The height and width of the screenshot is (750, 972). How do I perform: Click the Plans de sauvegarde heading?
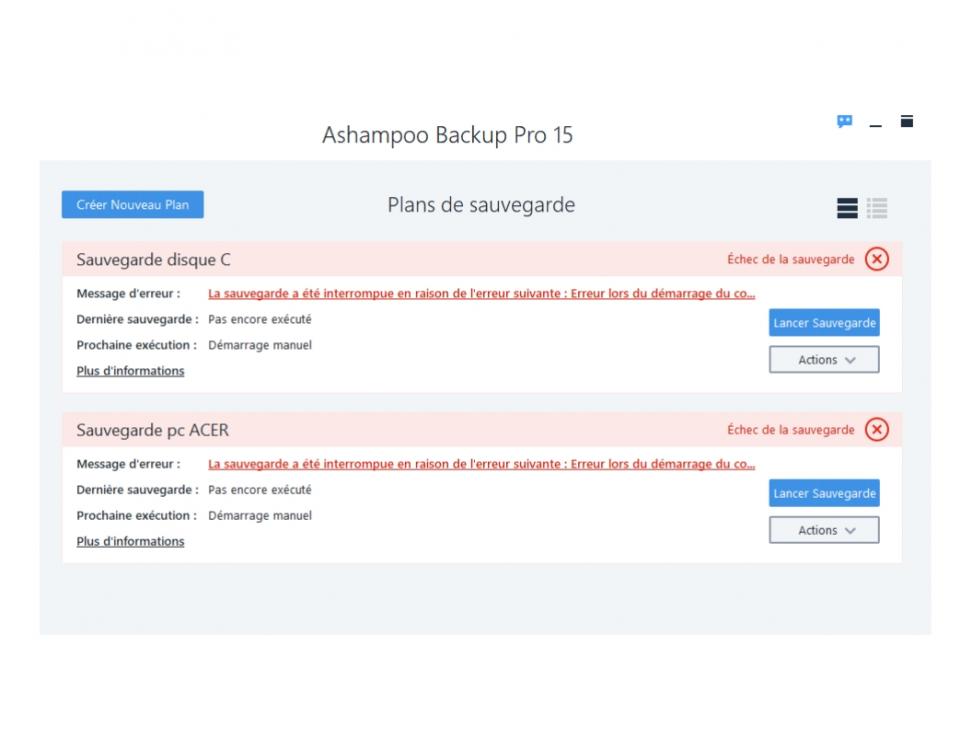481,205
